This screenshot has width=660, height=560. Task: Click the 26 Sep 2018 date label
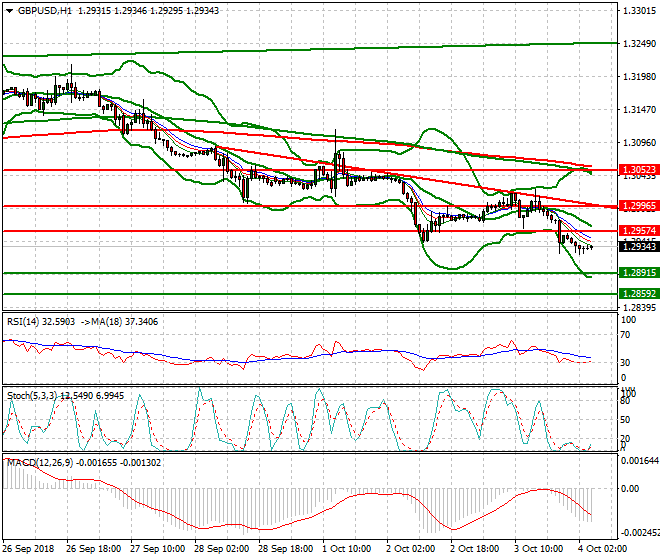(x=28, y=549)
